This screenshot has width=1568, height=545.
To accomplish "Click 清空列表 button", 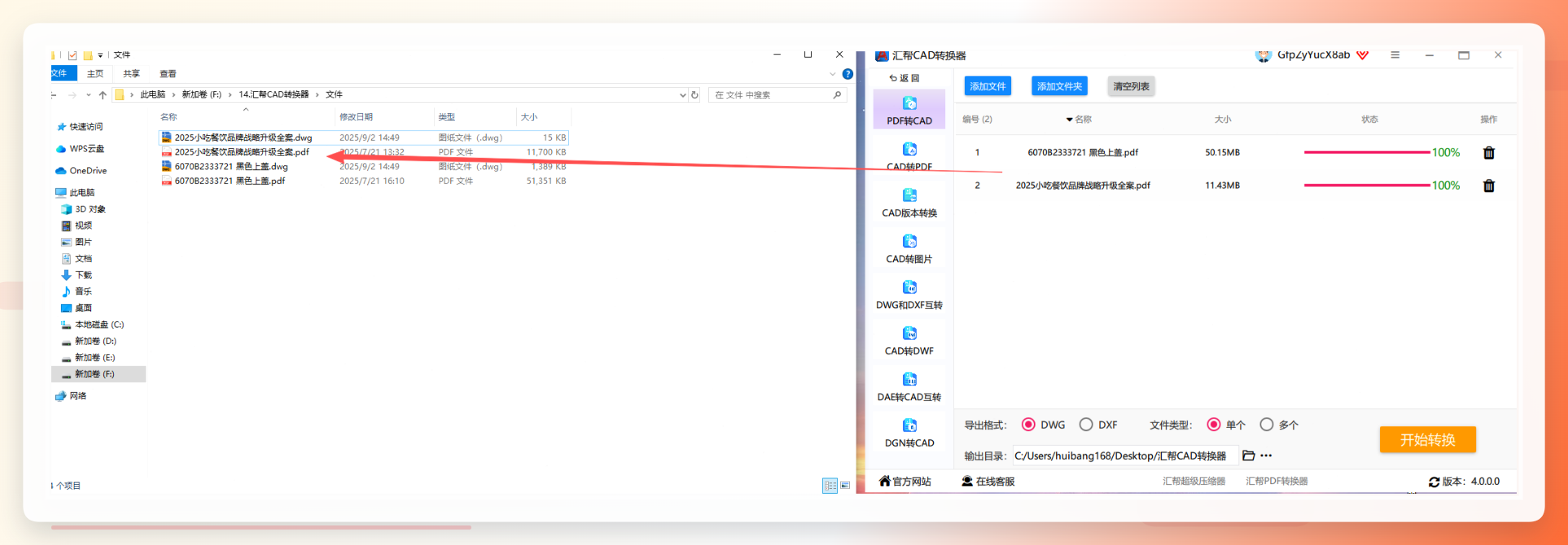I will point(1131,86).
